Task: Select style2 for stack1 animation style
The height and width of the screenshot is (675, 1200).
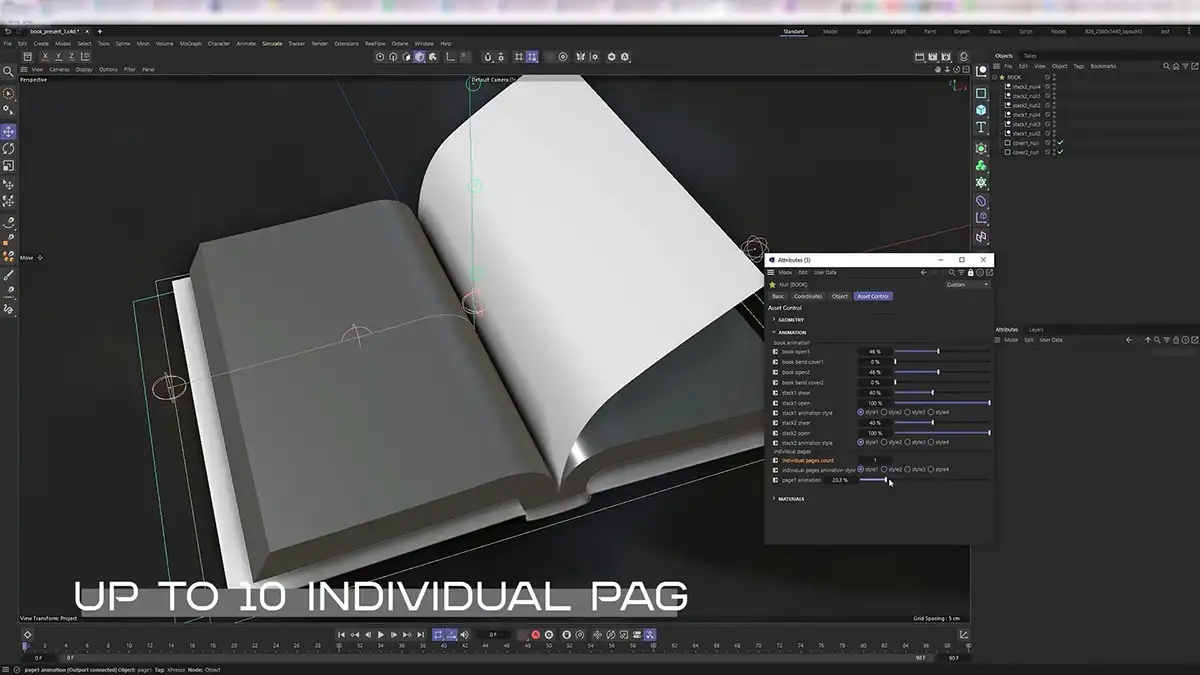Action: (884, 412)
